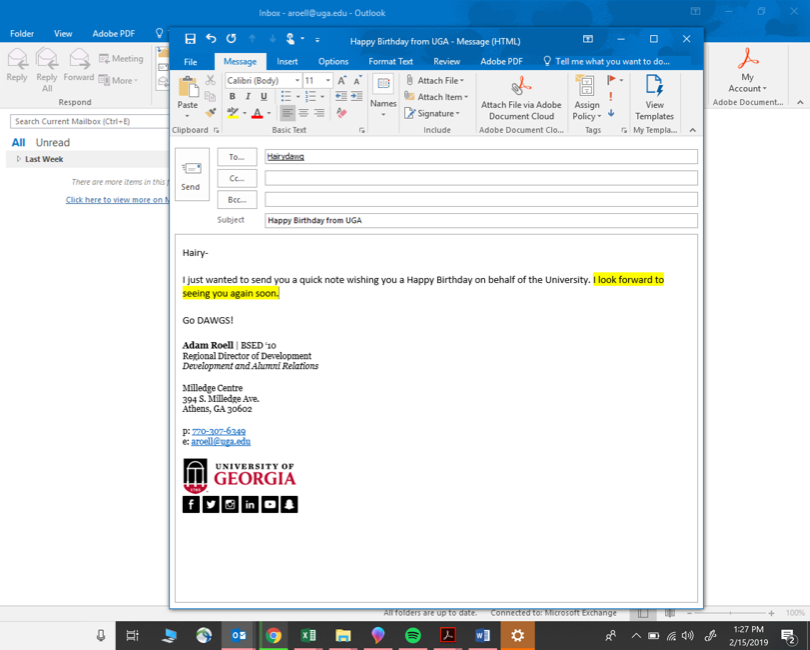Cut the selected text using the scissors icon
Screen dimensions: 810x650
210,80
